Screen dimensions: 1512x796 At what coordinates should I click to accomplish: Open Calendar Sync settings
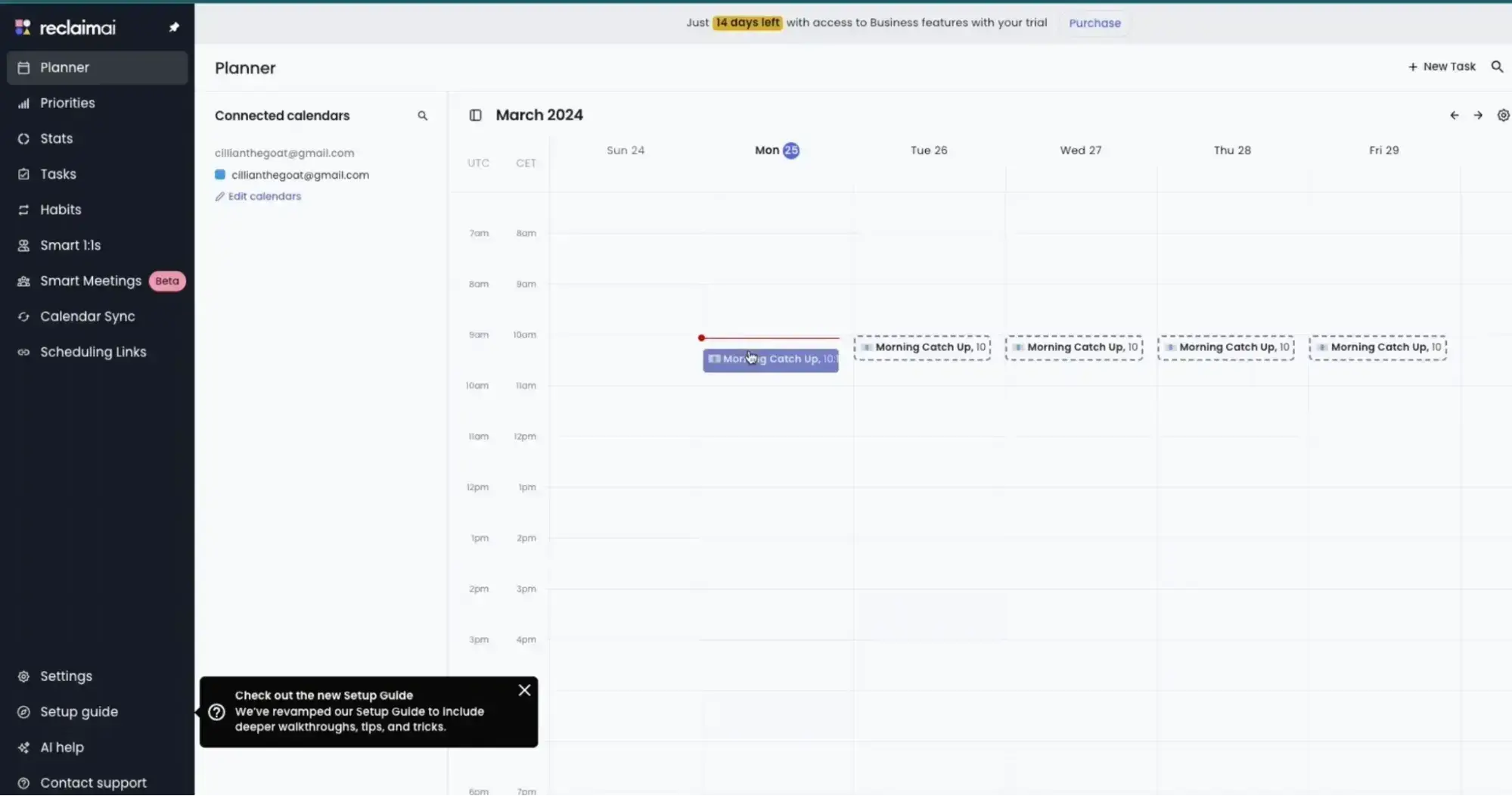point(87,316)
